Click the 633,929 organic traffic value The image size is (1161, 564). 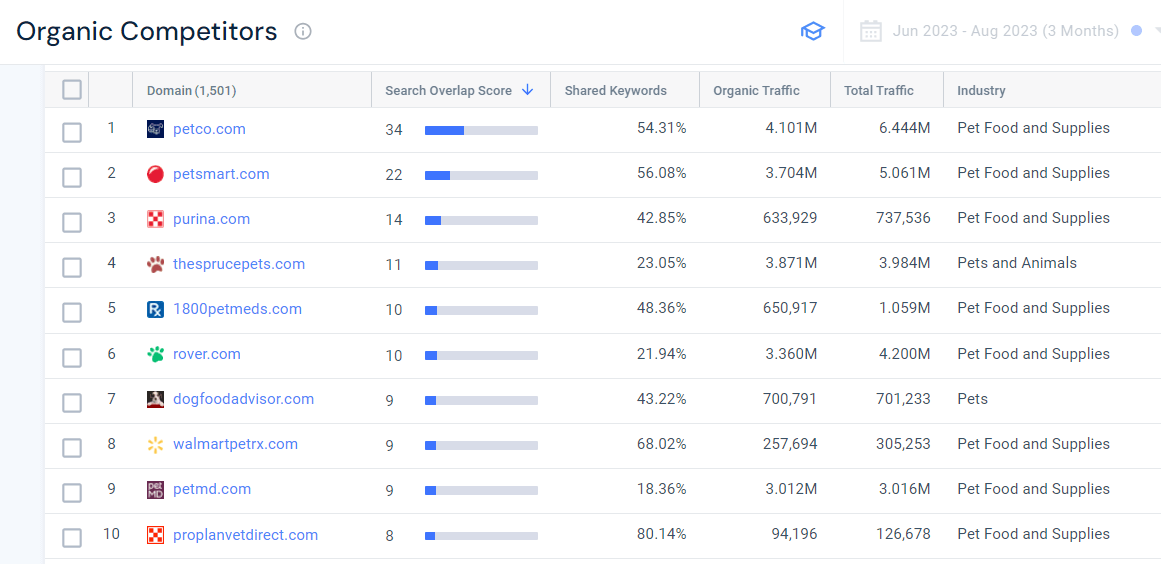pos(790,218)
